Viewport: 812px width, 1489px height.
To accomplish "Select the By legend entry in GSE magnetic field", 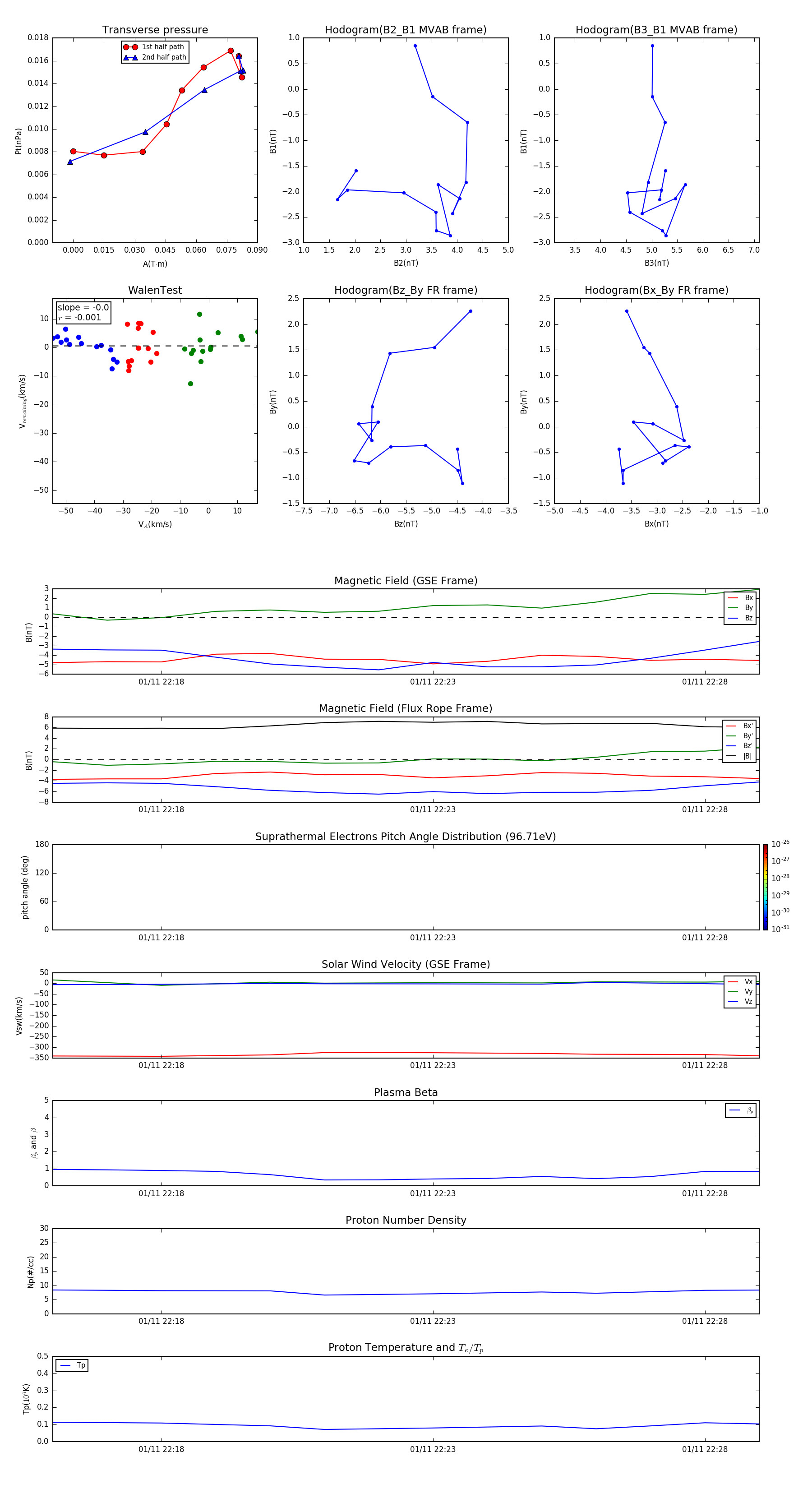I will tap(740, 608).
